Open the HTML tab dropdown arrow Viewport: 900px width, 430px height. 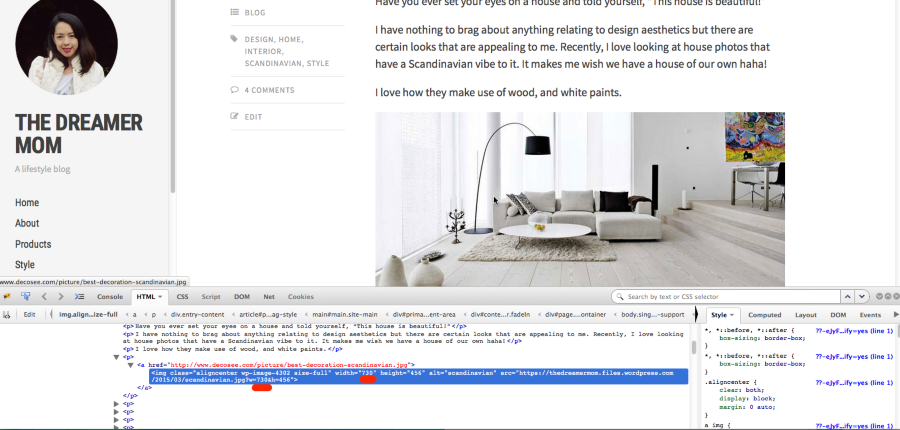(161, 297)
